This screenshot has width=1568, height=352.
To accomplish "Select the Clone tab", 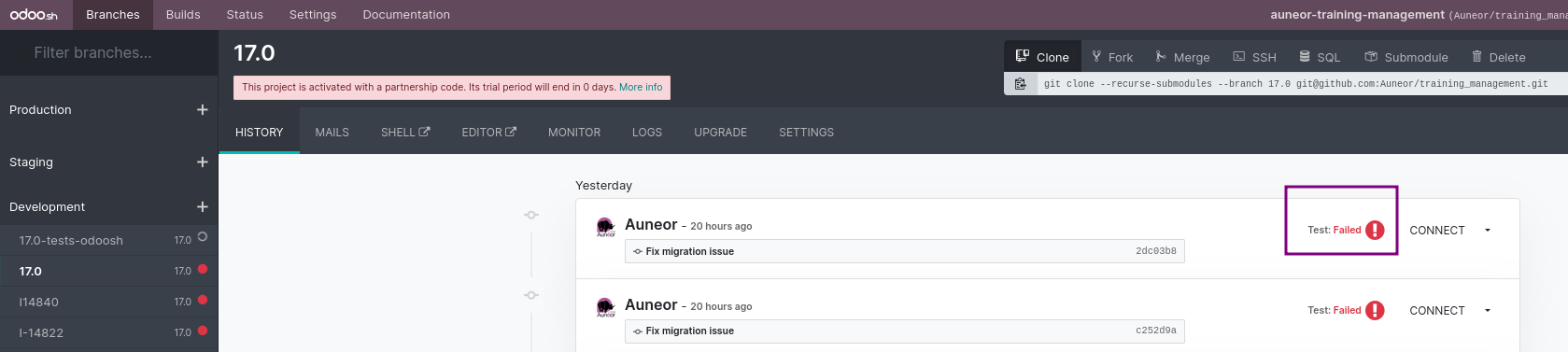I will tap(1042, 57).
